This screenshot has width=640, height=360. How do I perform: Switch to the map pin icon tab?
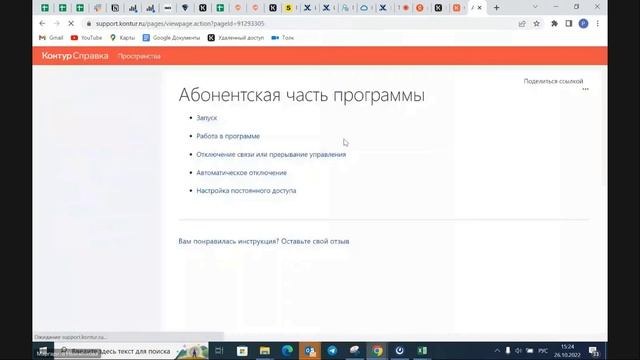click(185, 8)
